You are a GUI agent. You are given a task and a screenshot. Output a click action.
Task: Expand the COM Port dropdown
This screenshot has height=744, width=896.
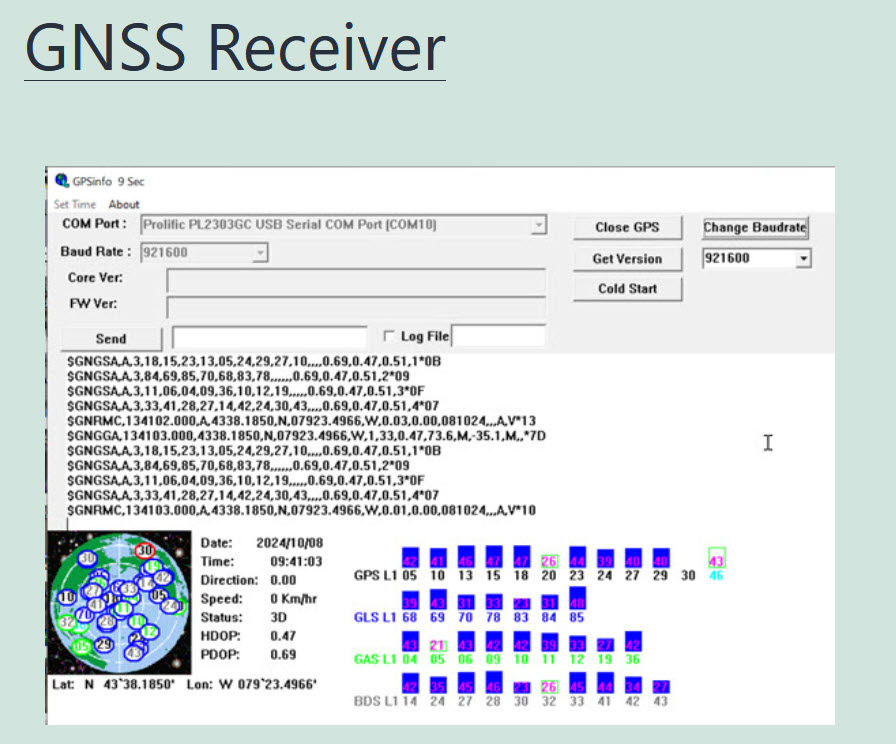tap(539, 225)
